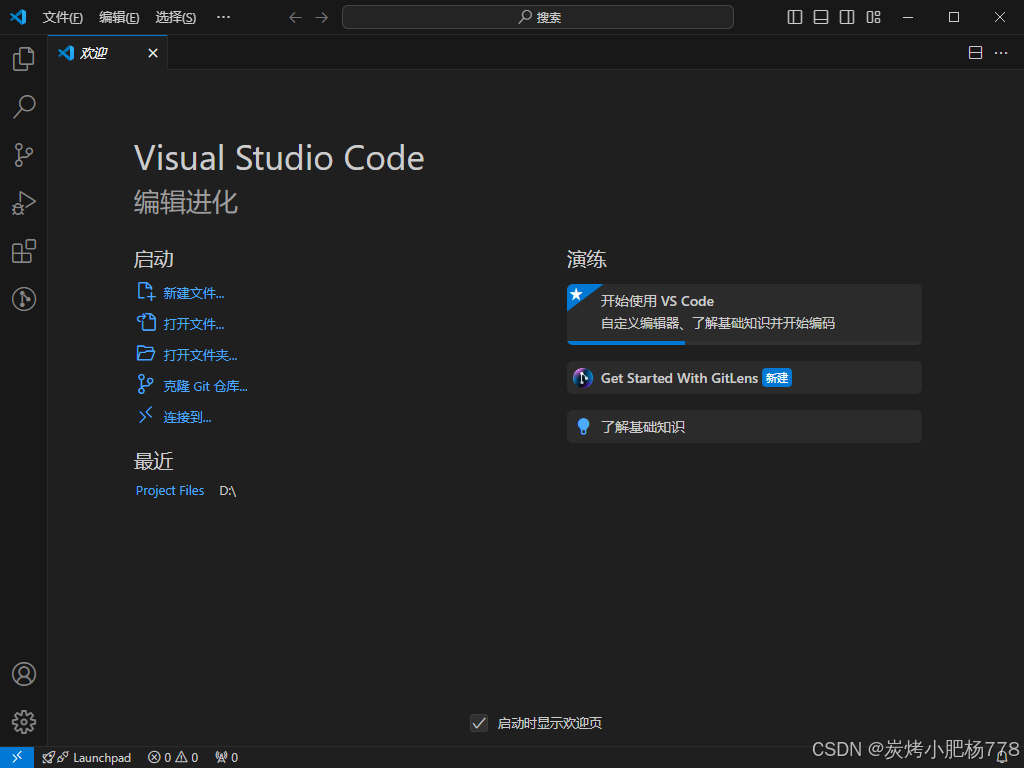Click the remote icon beside 连接到
The height and width of the screenshot is (768, 1024).
(145, 415)
